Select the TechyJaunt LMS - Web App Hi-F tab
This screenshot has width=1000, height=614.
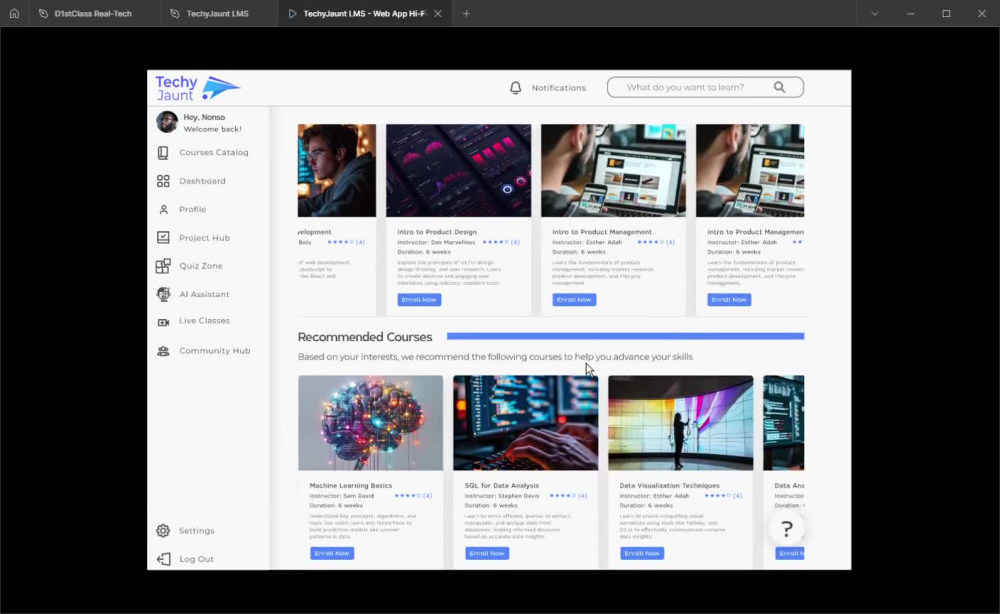[x=364, y=13]
